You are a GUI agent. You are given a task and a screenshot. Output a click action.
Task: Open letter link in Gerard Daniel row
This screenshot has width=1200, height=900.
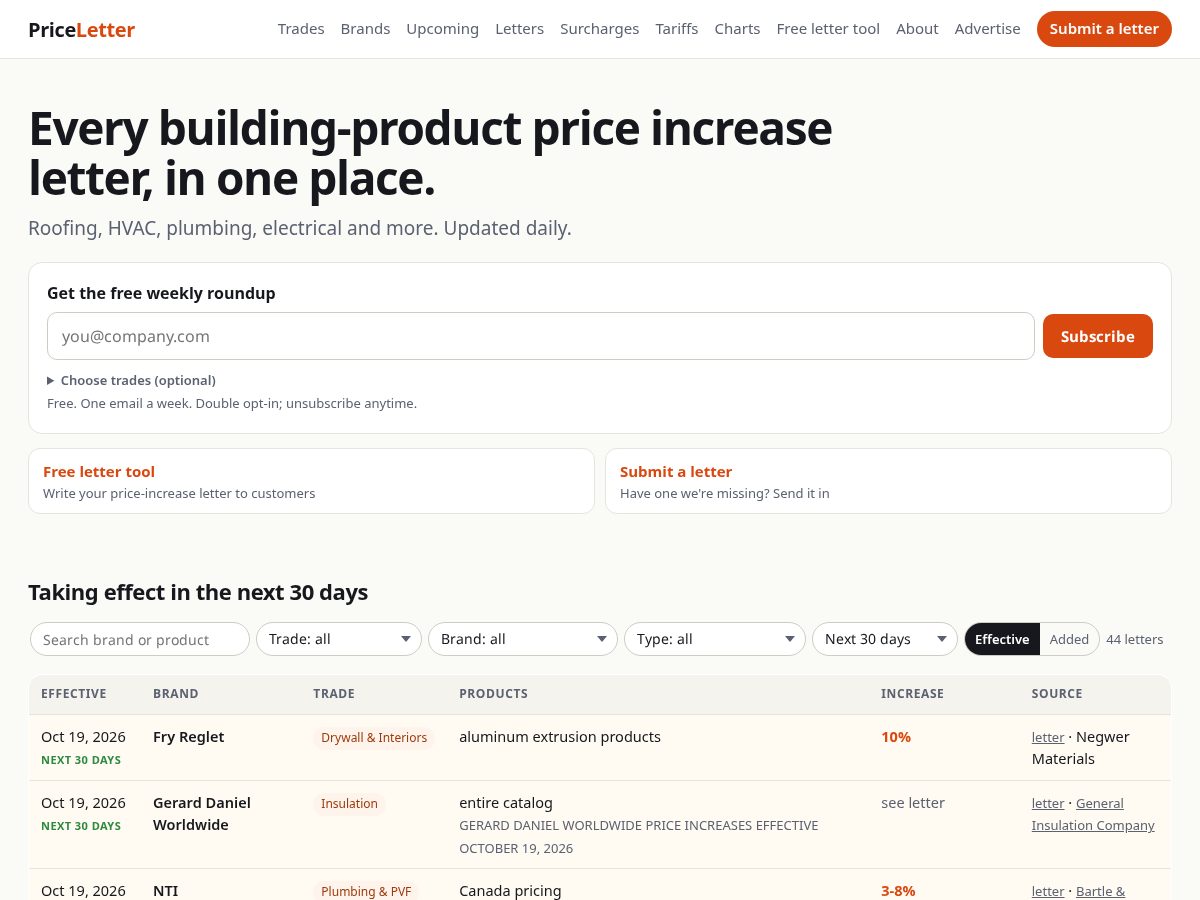tap(1048, 804)
